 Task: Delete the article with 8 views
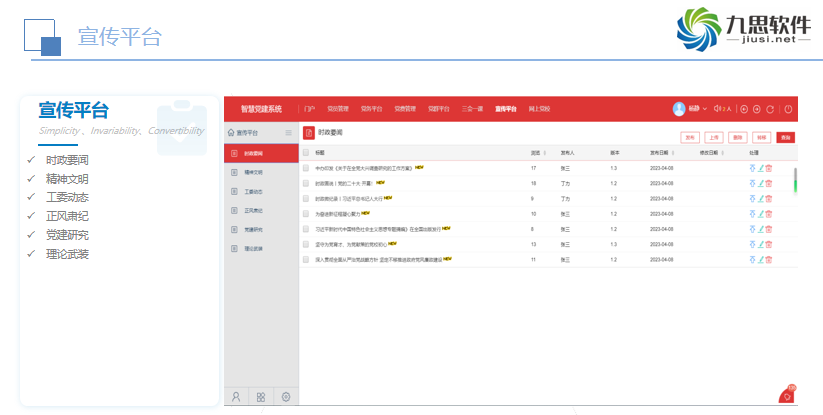click(769, 229)
